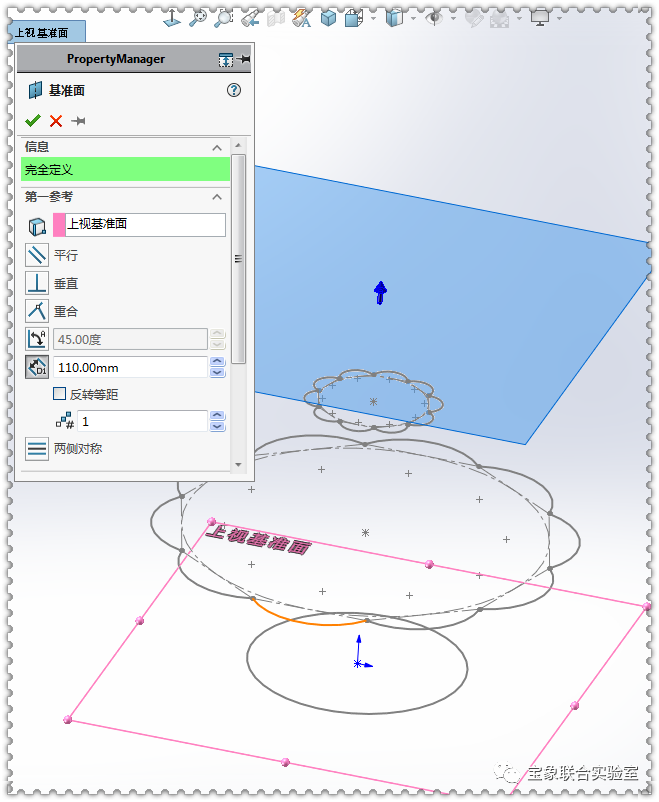Click the number of planes icon

pyautogui.click(x=64, y=421)
